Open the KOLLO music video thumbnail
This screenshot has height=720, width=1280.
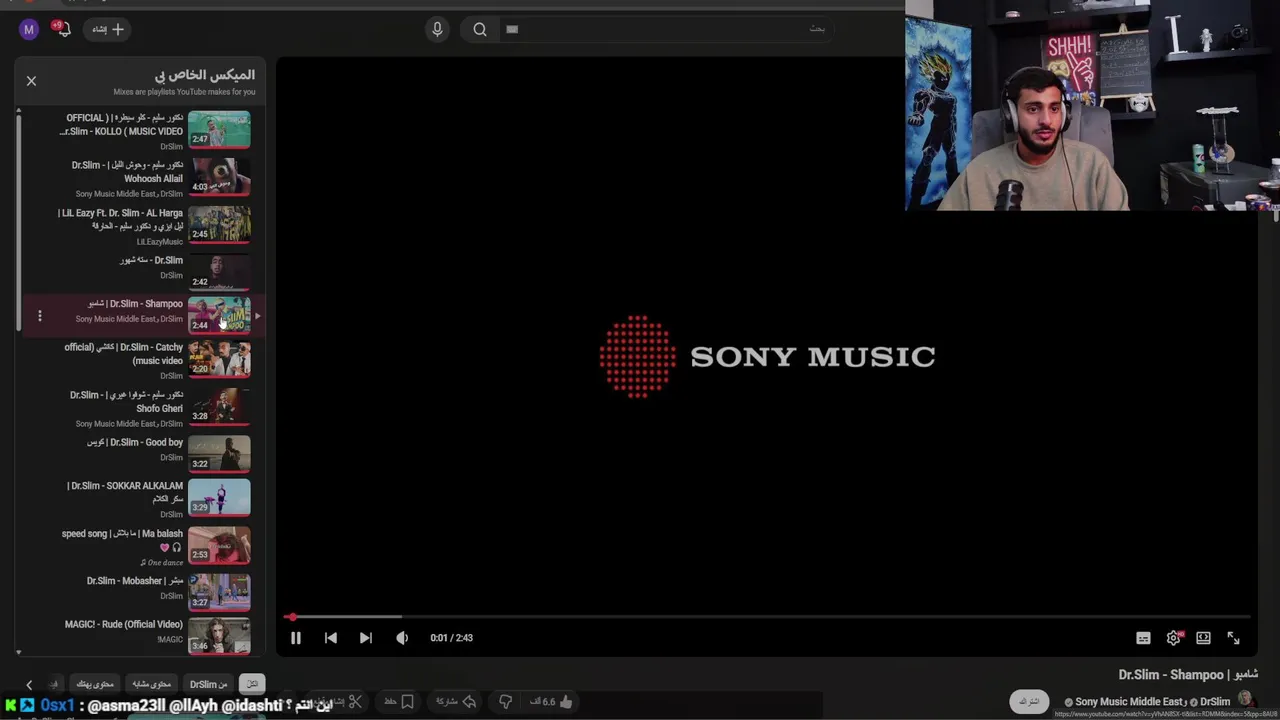tap(219, 129)
